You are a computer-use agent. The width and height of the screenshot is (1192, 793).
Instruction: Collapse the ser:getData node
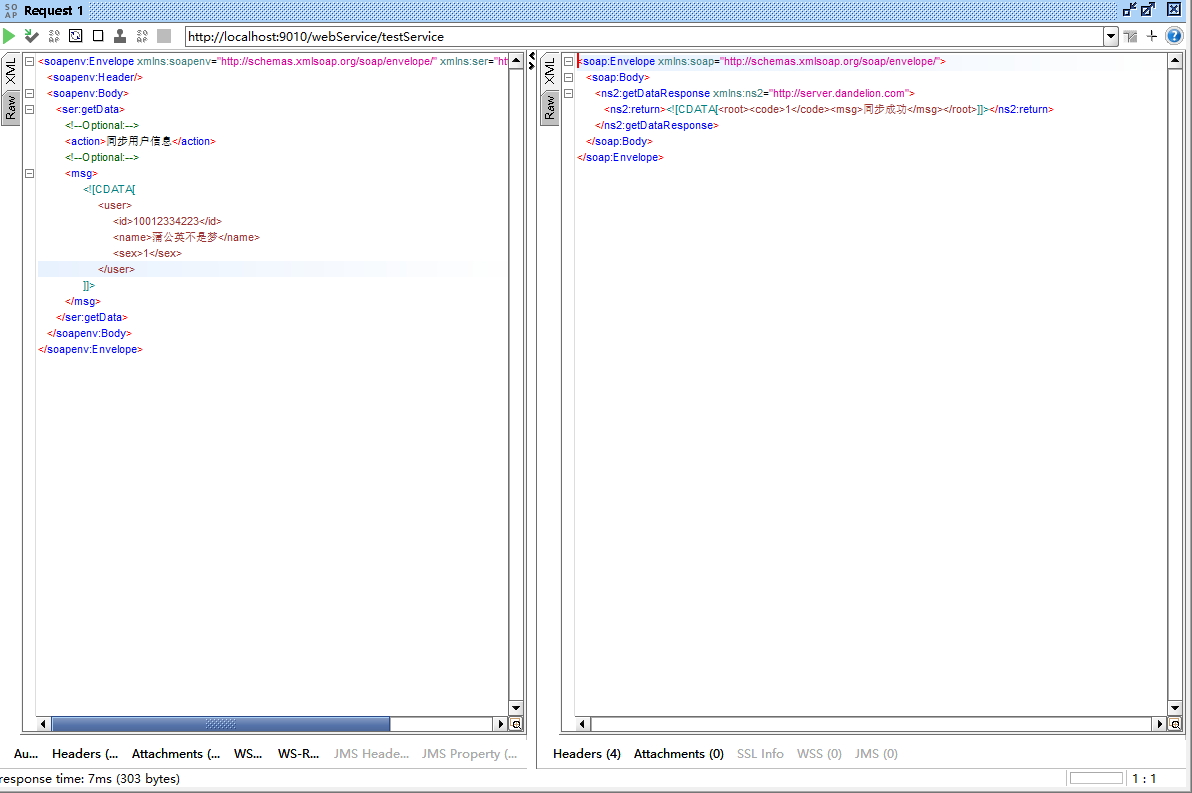[30, 109]
